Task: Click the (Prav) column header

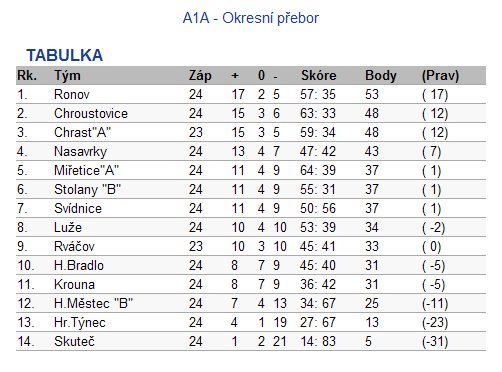Action: (440, 76)
